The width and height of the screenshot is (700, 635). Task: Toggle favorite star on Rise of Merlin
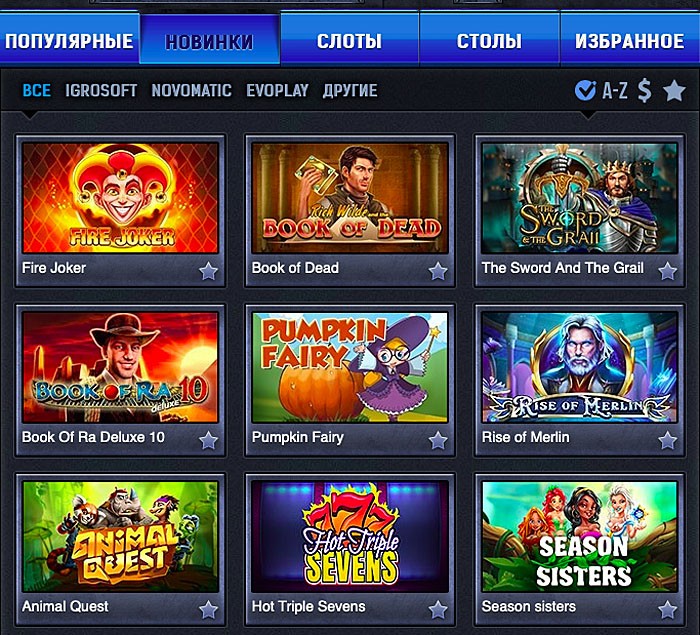click(667, 440)
